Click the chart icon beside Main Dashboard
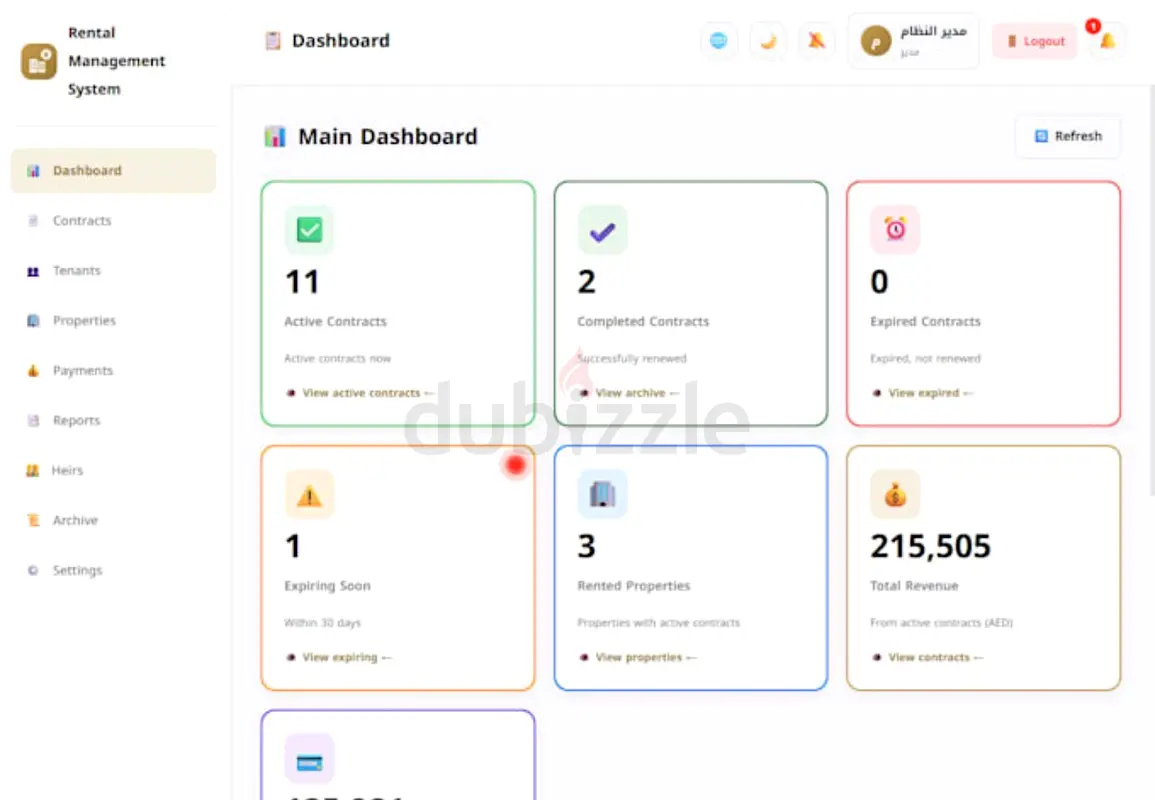This screenshot has width=1155, height=800. tap(275, 136)
